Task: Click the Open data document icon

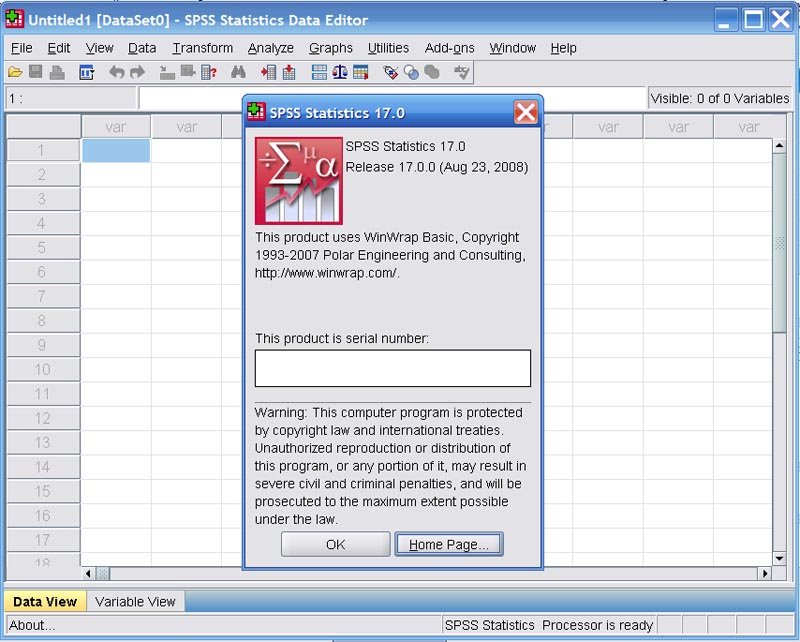Action: click(x=15, y=72)
